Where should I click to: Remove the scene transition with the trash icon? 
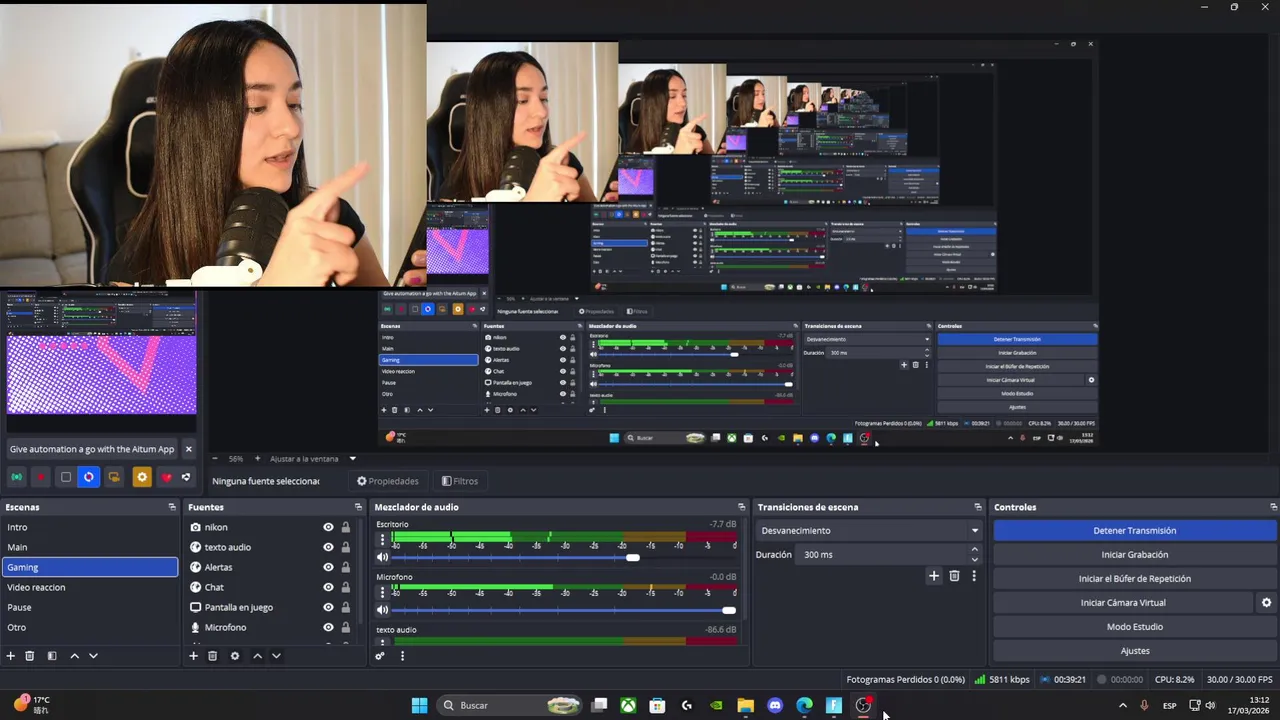click(x=954, y=576)
